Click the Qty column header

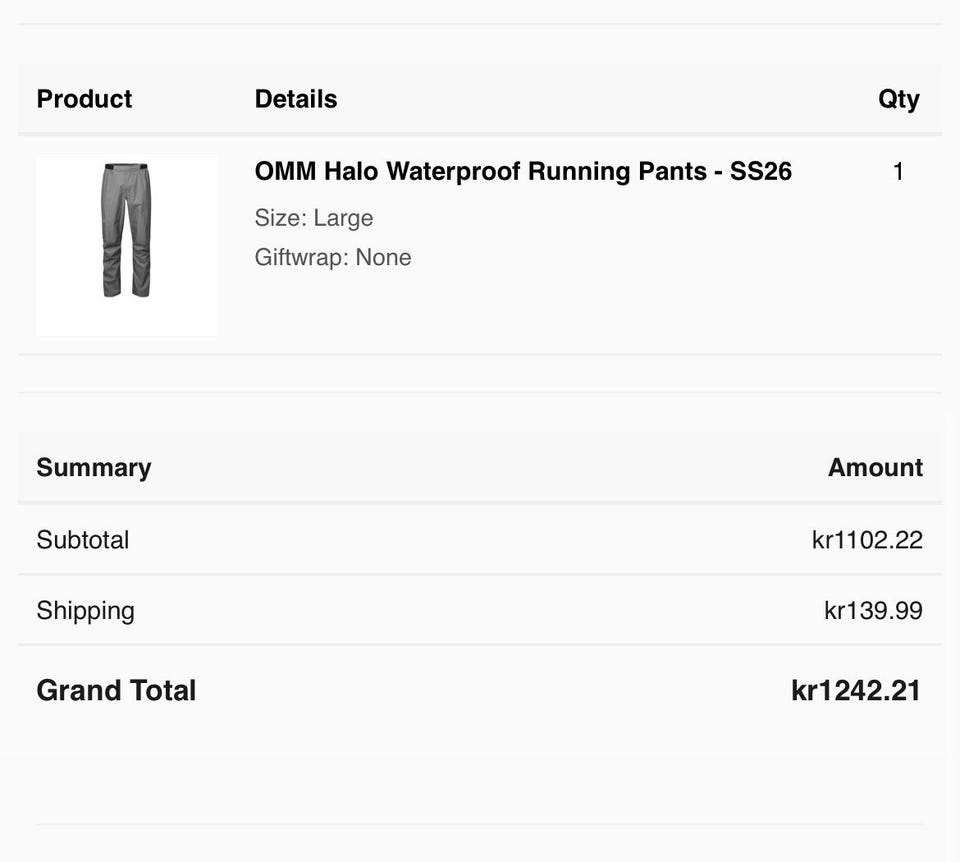(898, 99)
